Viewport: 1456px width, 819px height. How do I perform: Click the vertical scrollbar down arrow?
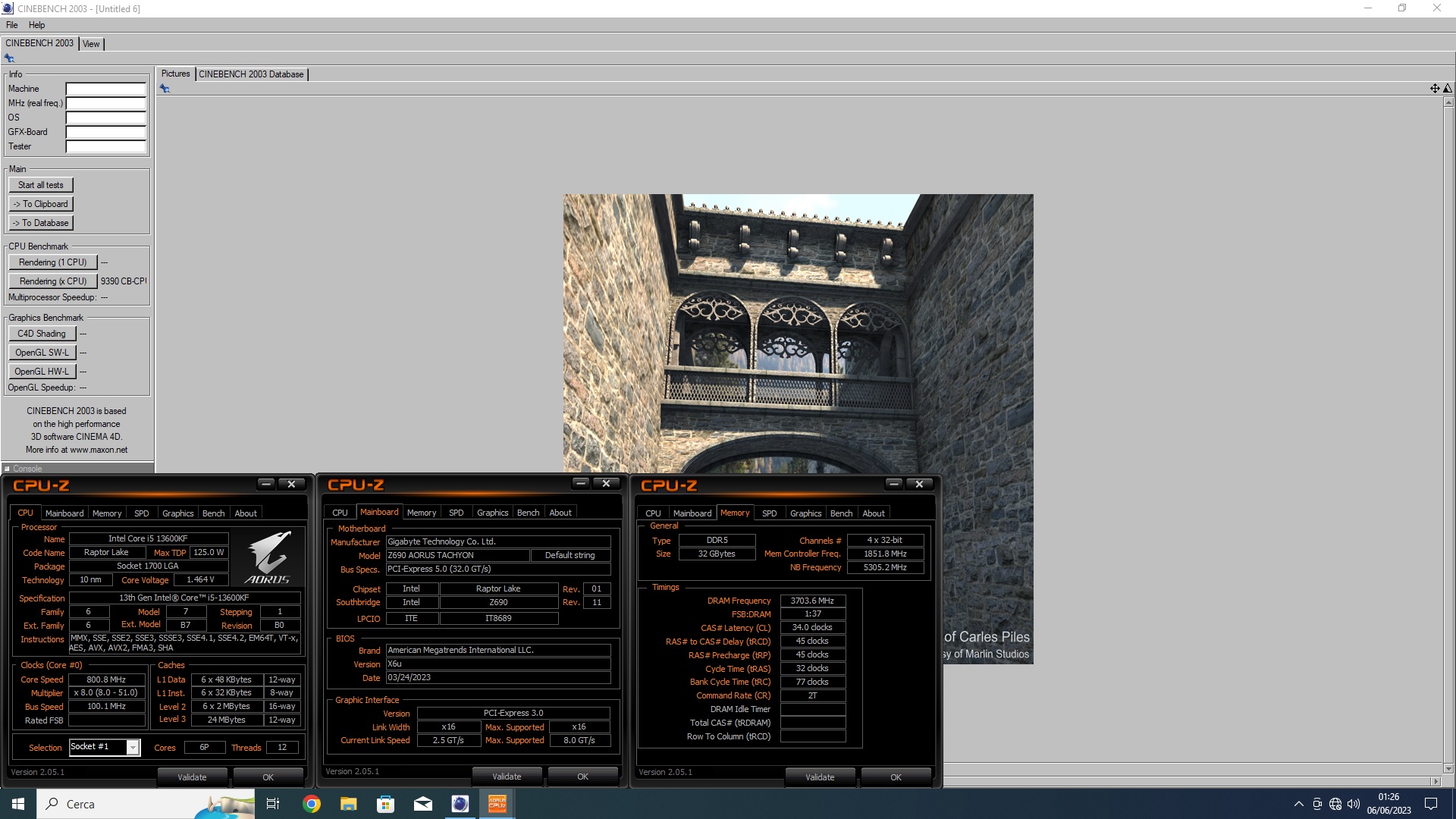1448,768
